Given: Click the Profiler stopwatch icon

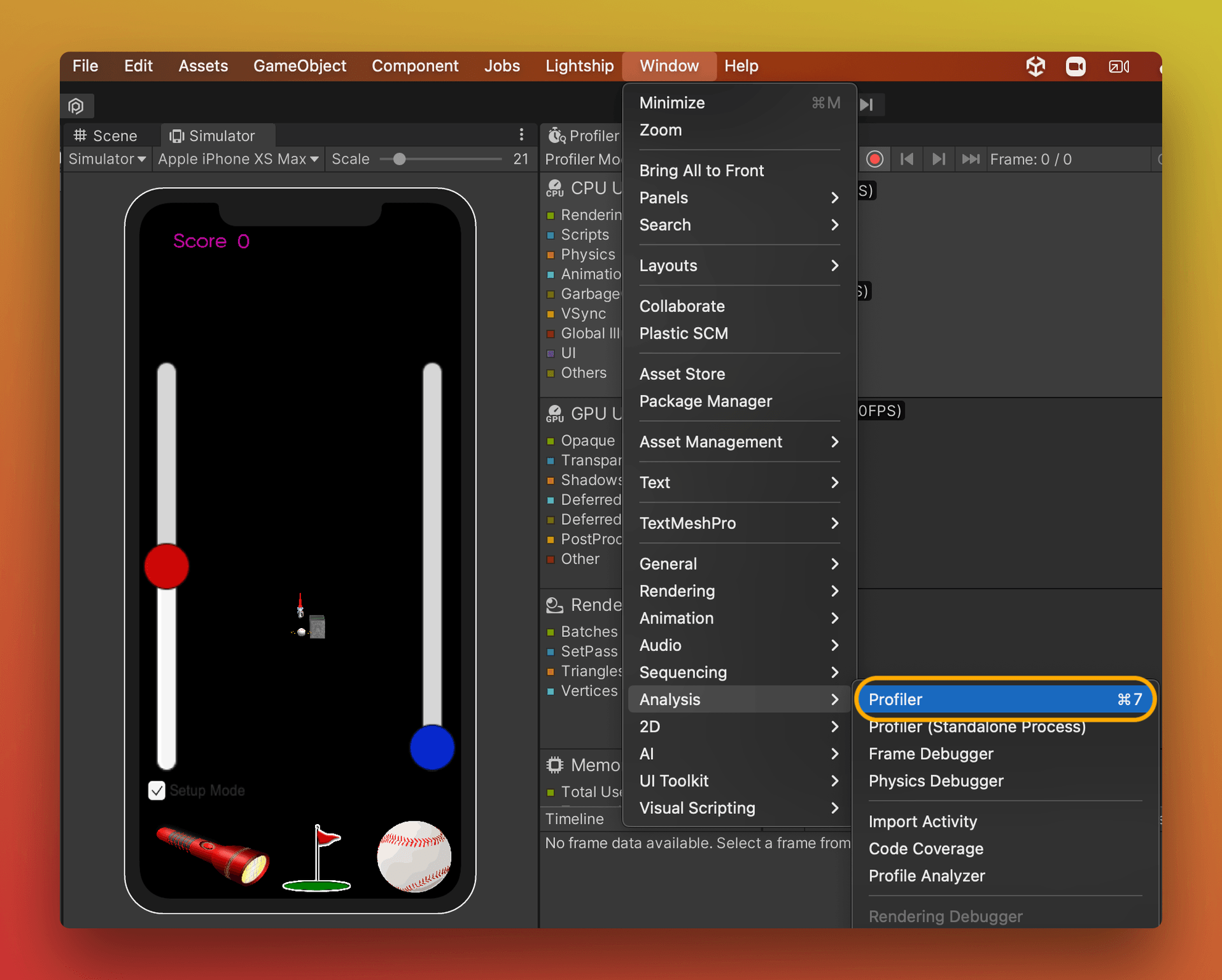Looking at the screenshot, I should point(556,136).
